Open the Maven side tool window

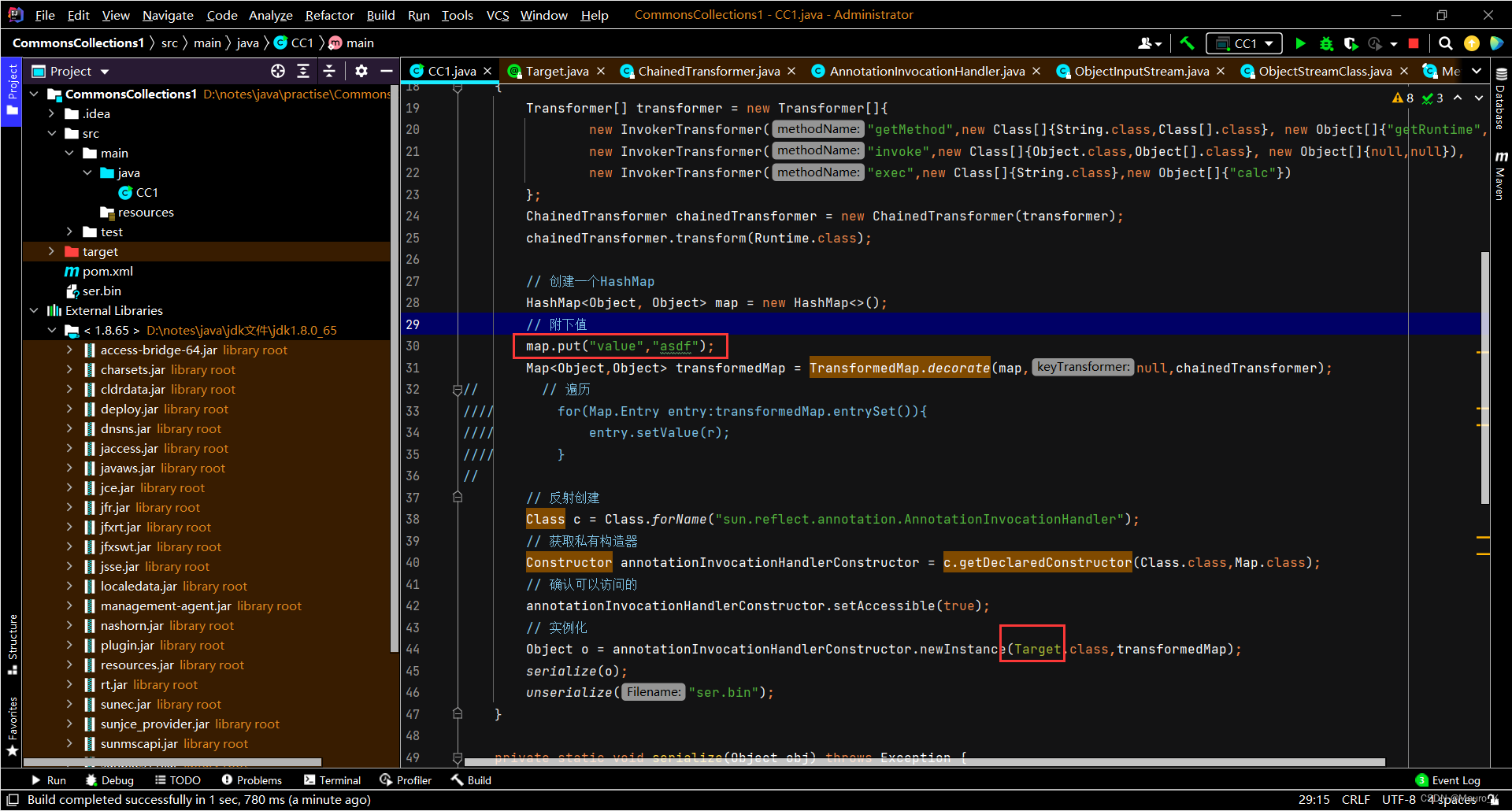[1501, 175]
